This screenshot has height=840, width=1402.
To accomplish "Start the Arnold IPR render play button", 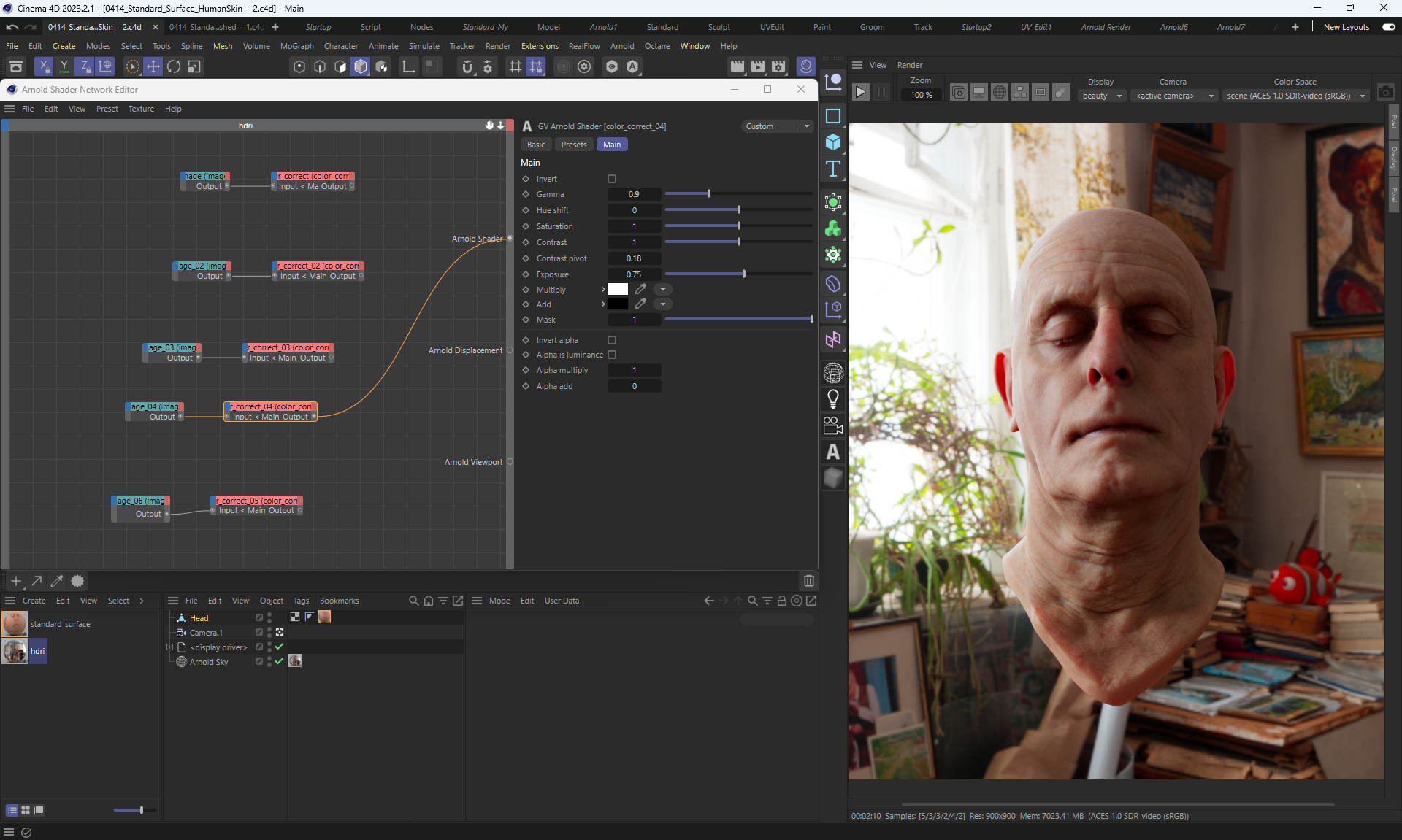I will coord(861,92).
